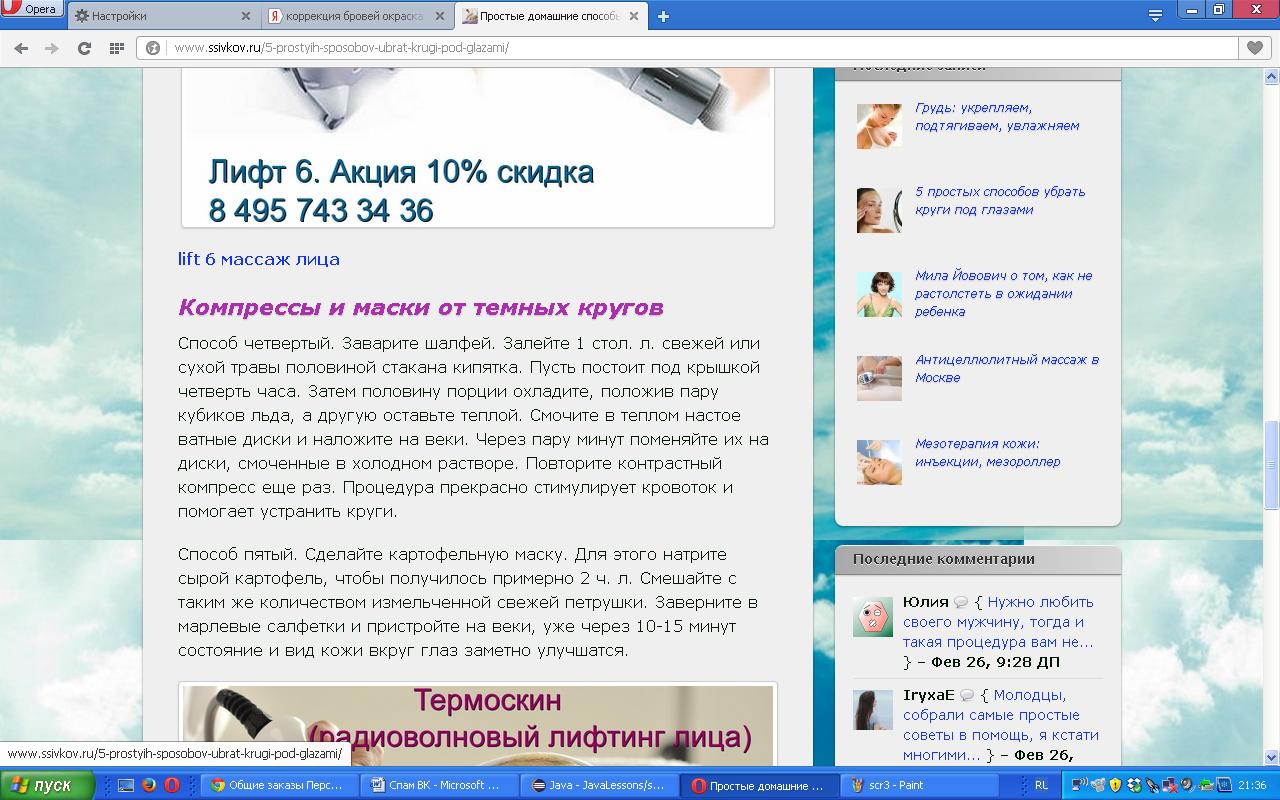This screenshot has width=1280, height=800.
Task: Click the RL language indicator in taskbar
Action: pyautogui.click(x=1041, y=786)
